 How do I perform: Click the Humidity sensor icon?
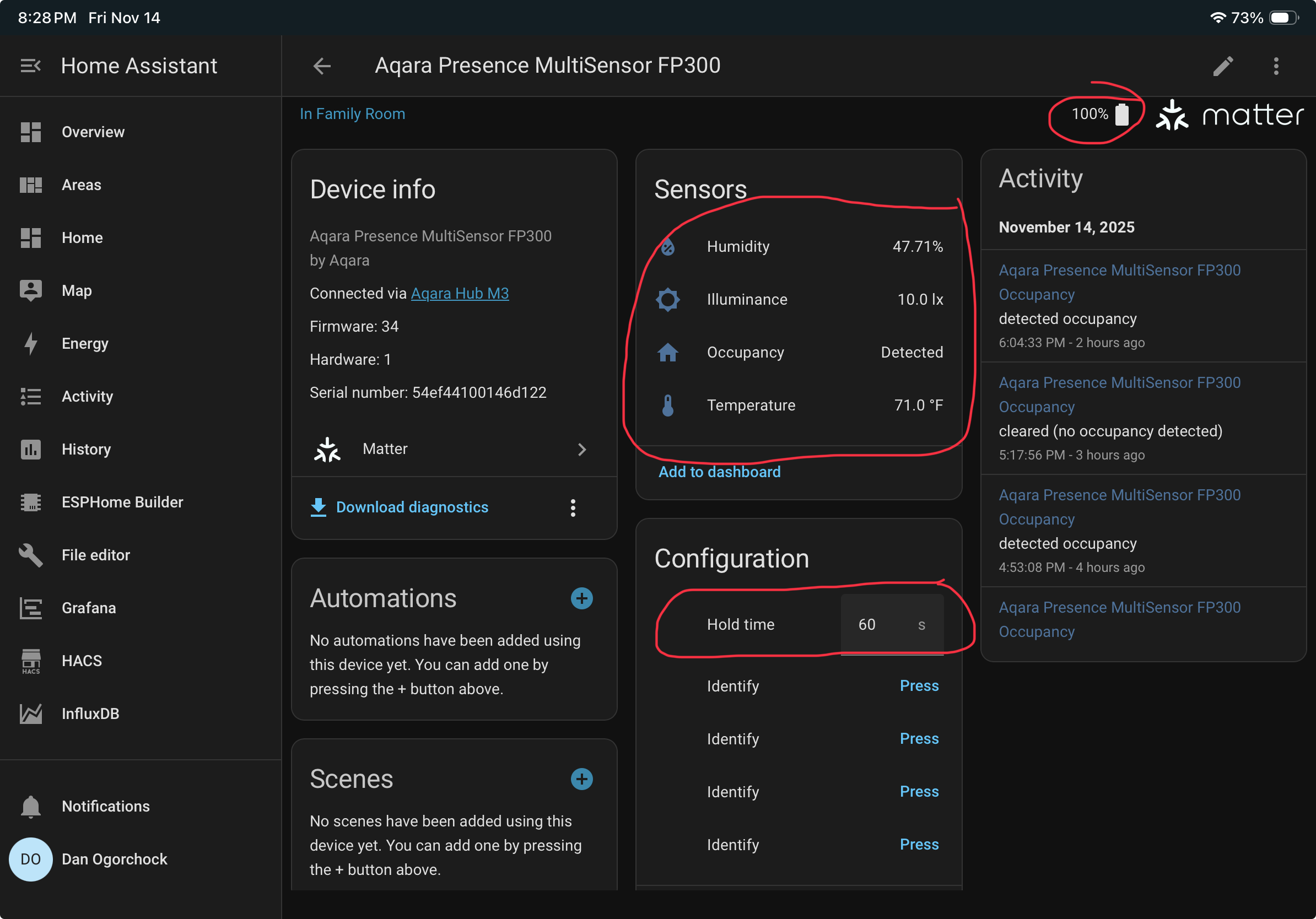click(668, 247)
